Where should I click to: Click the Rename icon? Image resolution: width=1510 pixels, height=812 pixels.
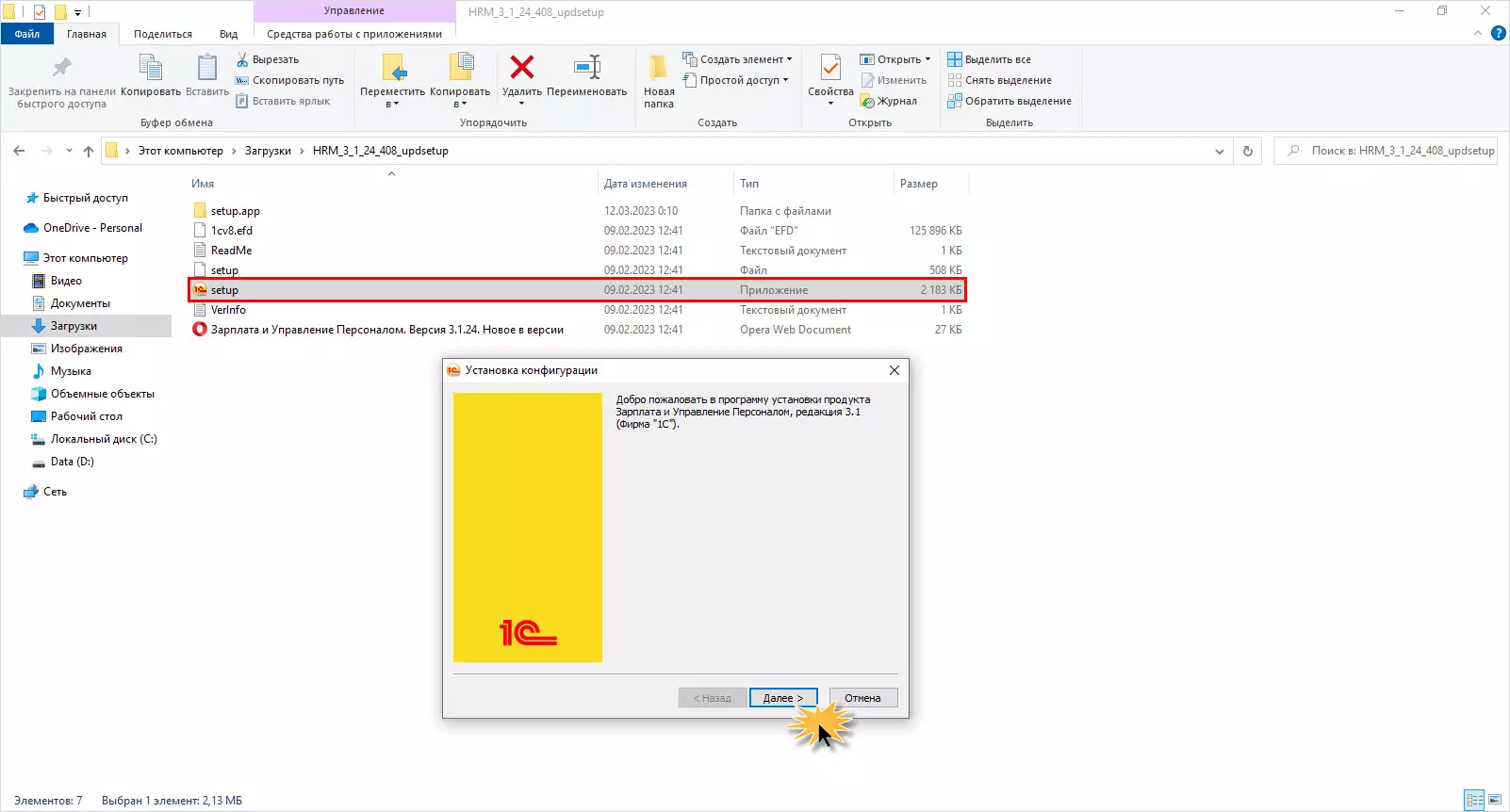point(587,67)
